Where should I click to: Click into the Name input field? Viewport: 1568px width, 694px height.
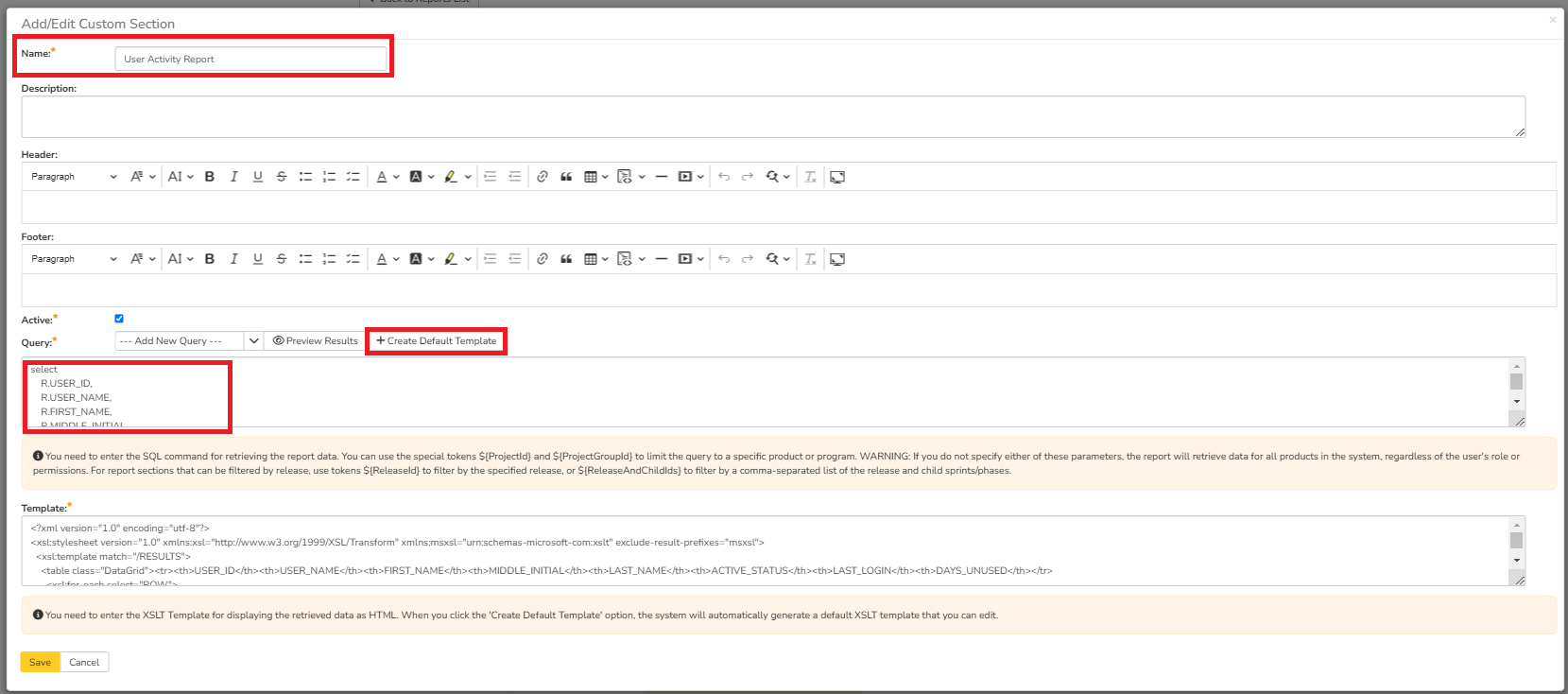[250, 59]
